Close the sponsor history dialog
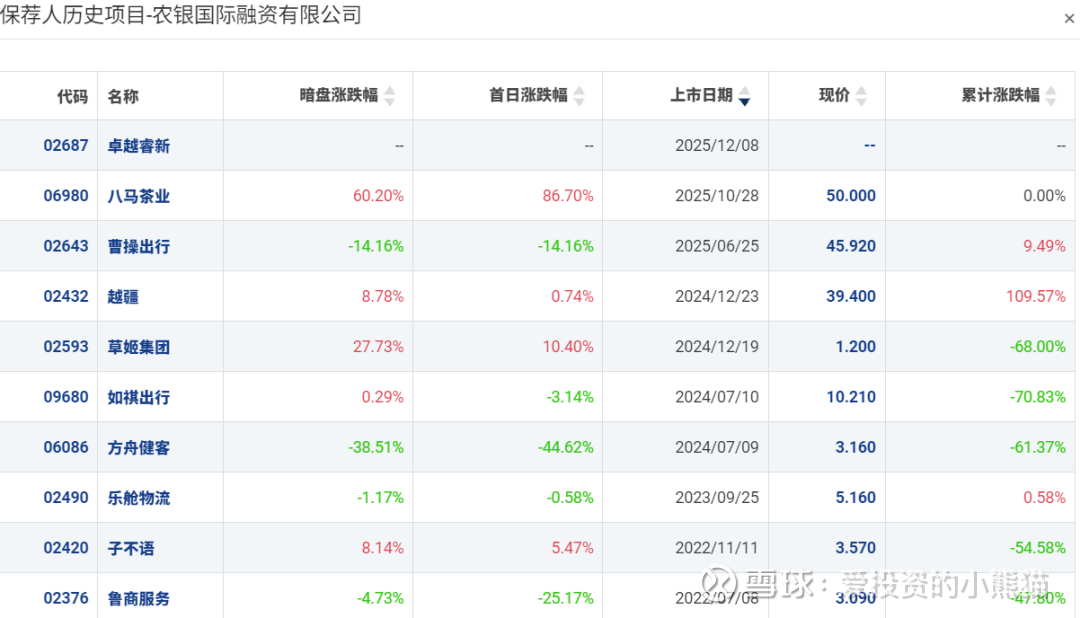 (1068, 19)
